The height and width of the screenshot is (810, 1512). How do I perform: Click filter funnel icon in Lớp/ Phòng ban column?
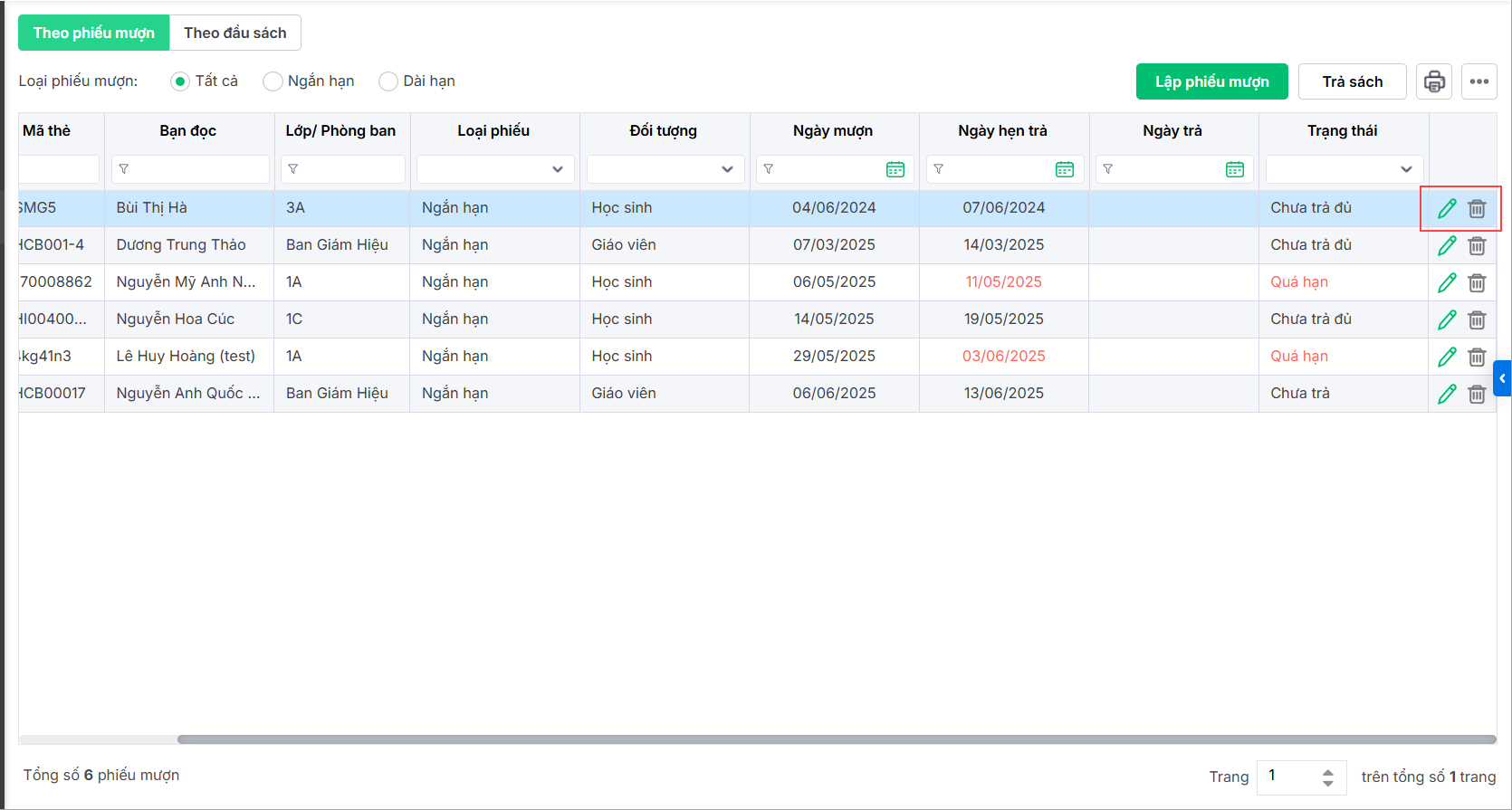[x=293, y=169]
